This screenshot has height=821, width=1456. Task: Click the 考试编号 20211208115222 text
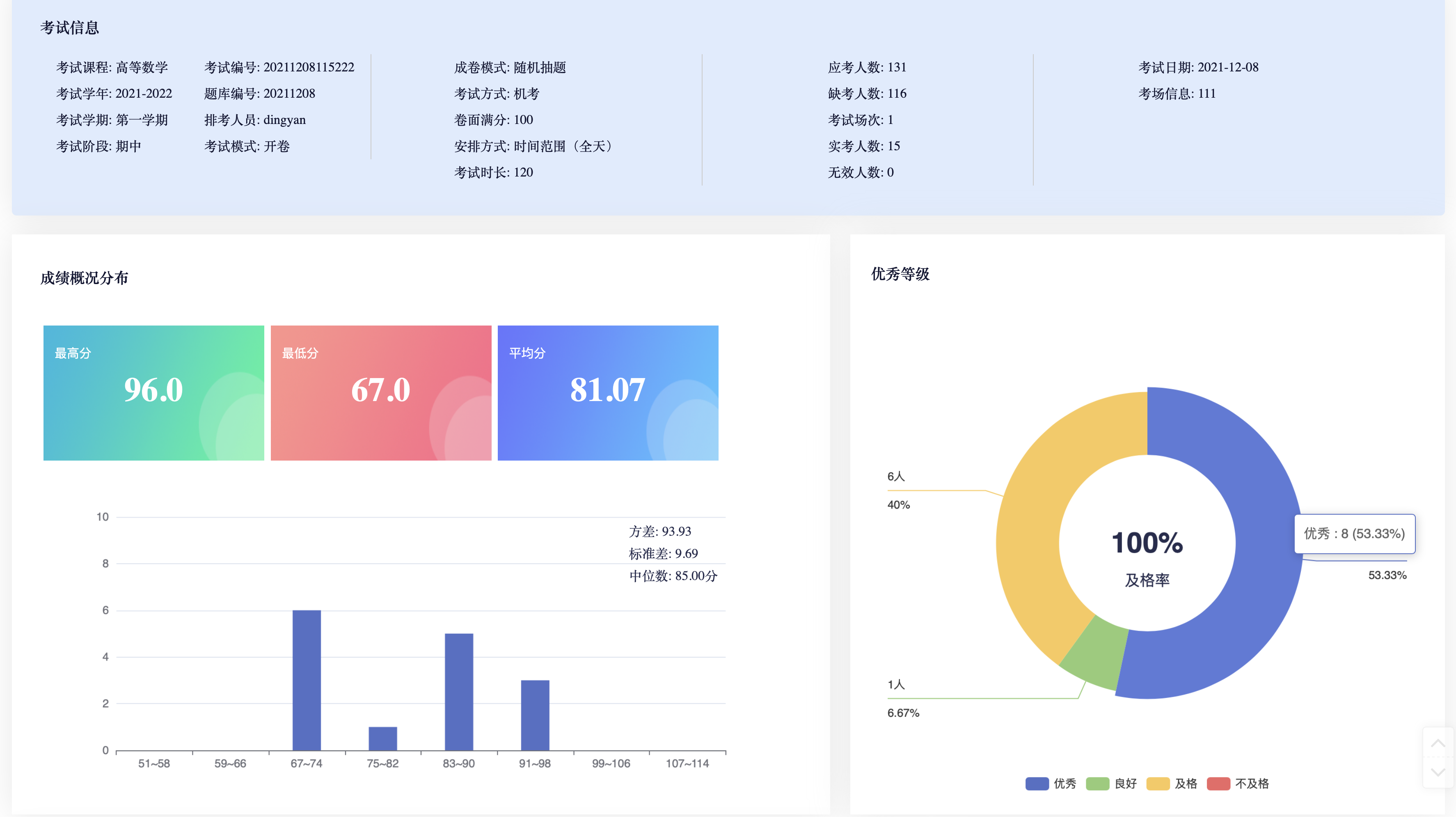pos(279,67)
